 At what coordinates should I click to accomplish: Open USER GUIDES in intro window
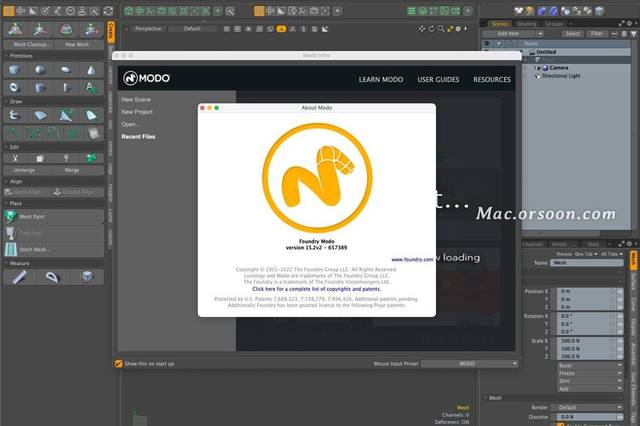pos(438,80)
